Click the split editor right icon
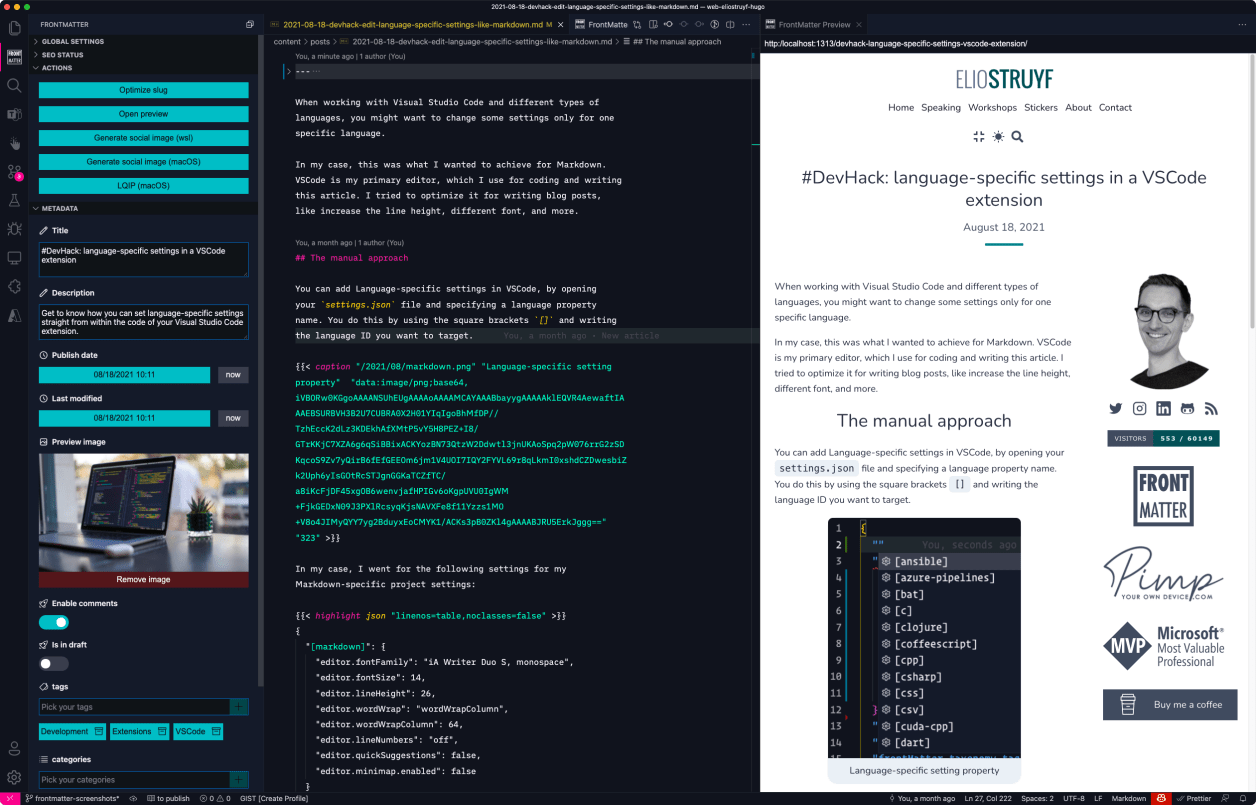The height and width of the screenshot is (805, 1256). click(x=728, y=24)
